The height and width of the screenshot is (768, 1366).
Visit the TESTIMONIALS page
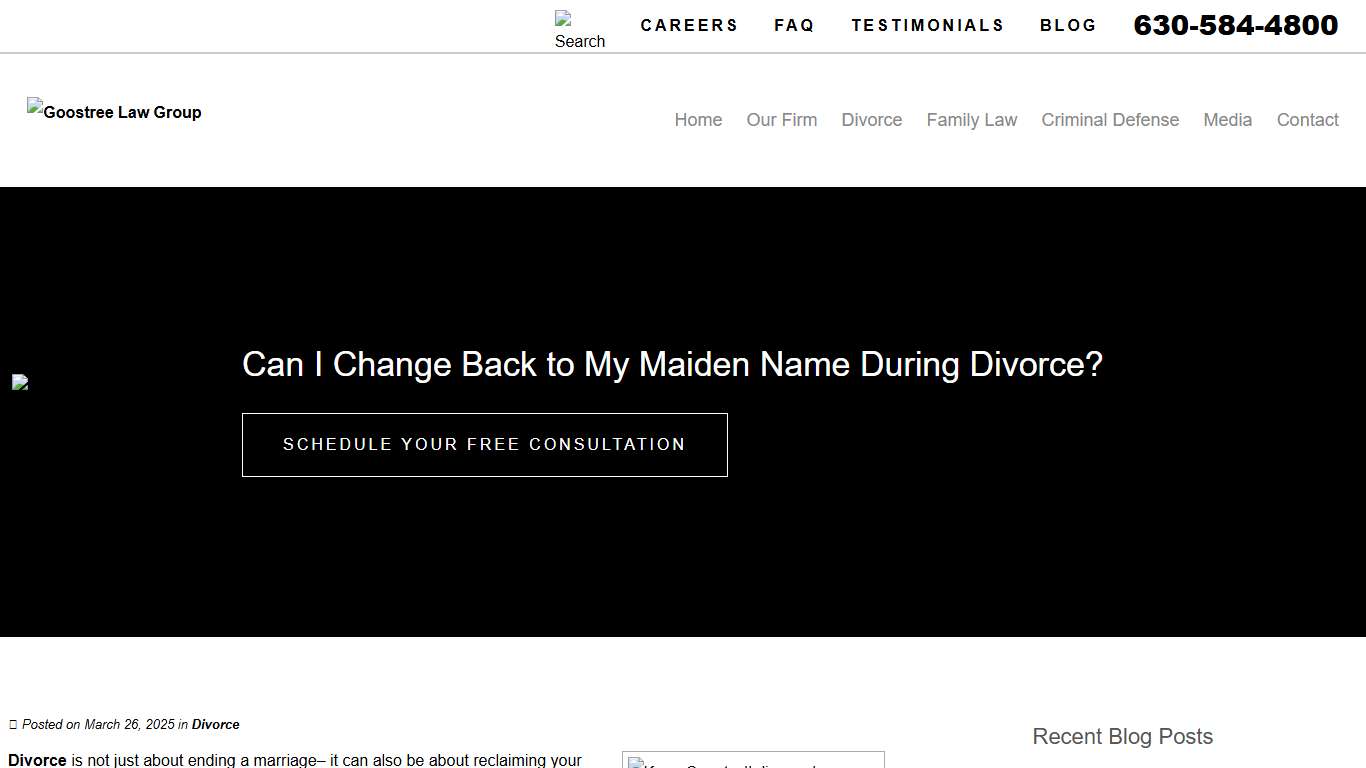tap(928, 25)
